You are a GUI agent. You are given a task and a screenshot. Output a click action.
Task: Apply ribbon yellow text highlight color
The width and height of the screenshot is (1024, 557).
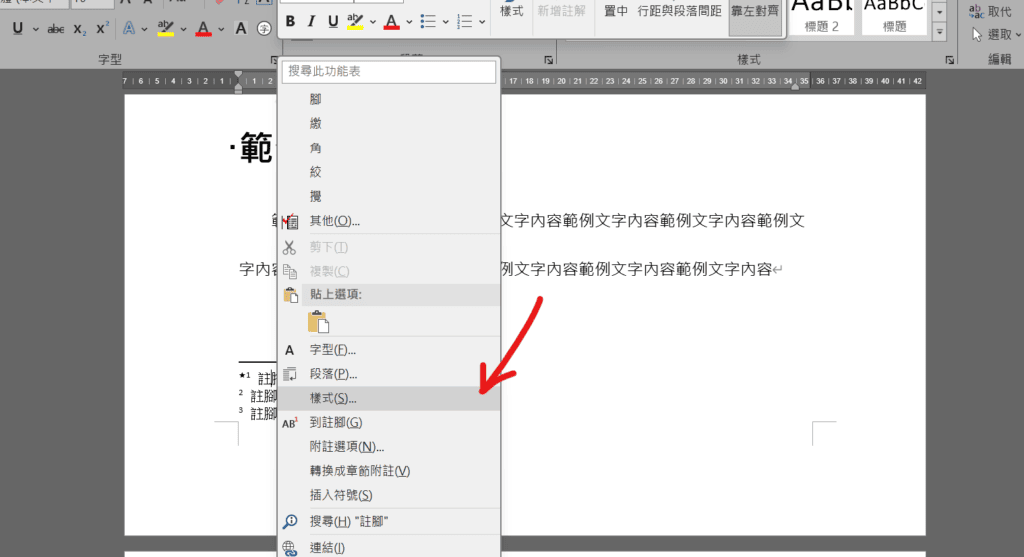point(166,28)
